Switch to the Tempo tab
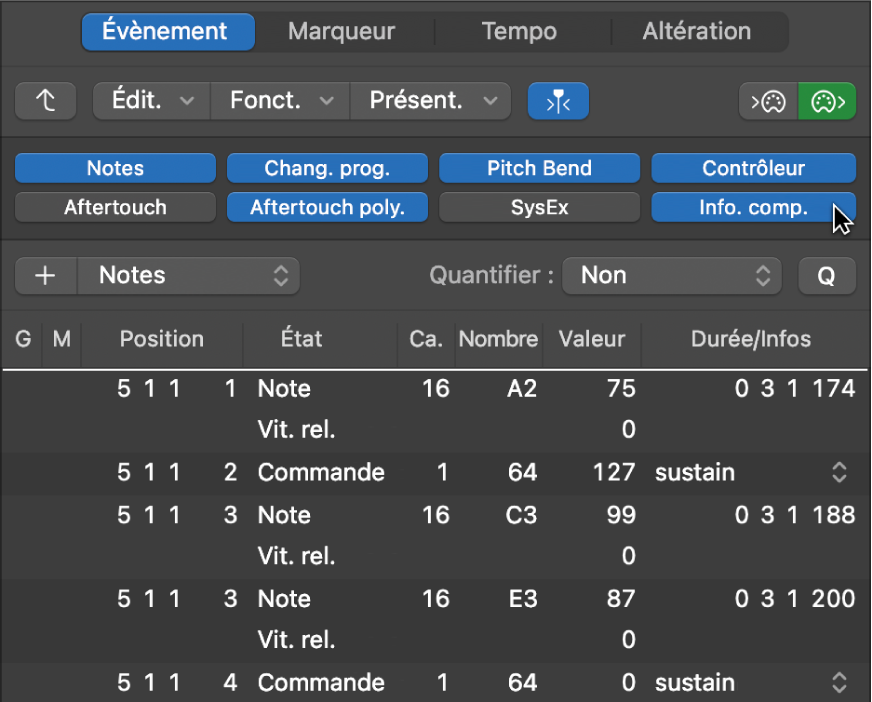Viewport: 872px width, 702px height. point(519,31)
